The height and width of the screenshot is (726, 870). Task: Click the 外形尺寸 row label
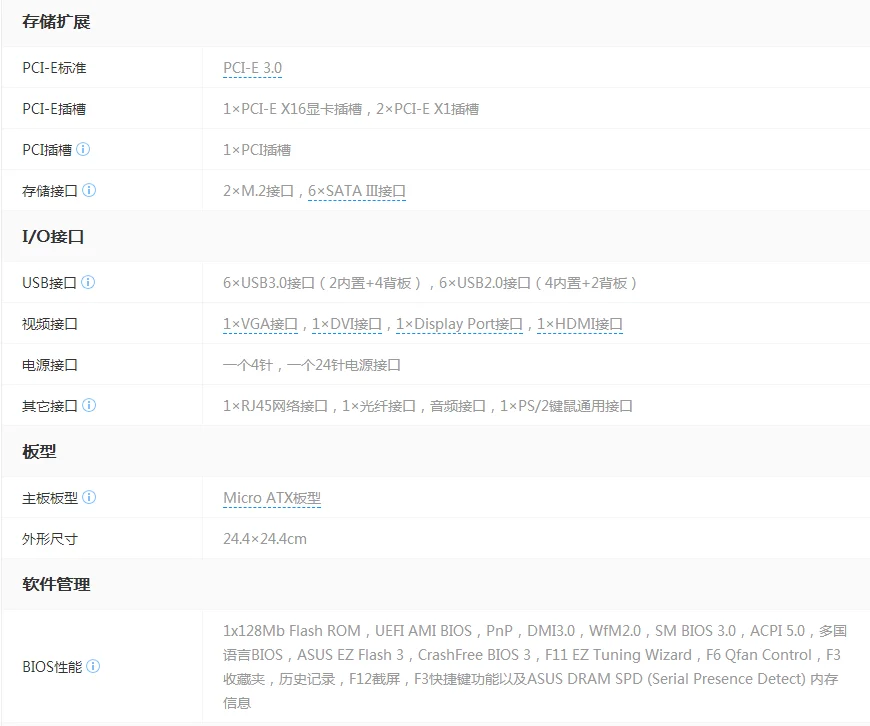[49, 539]
